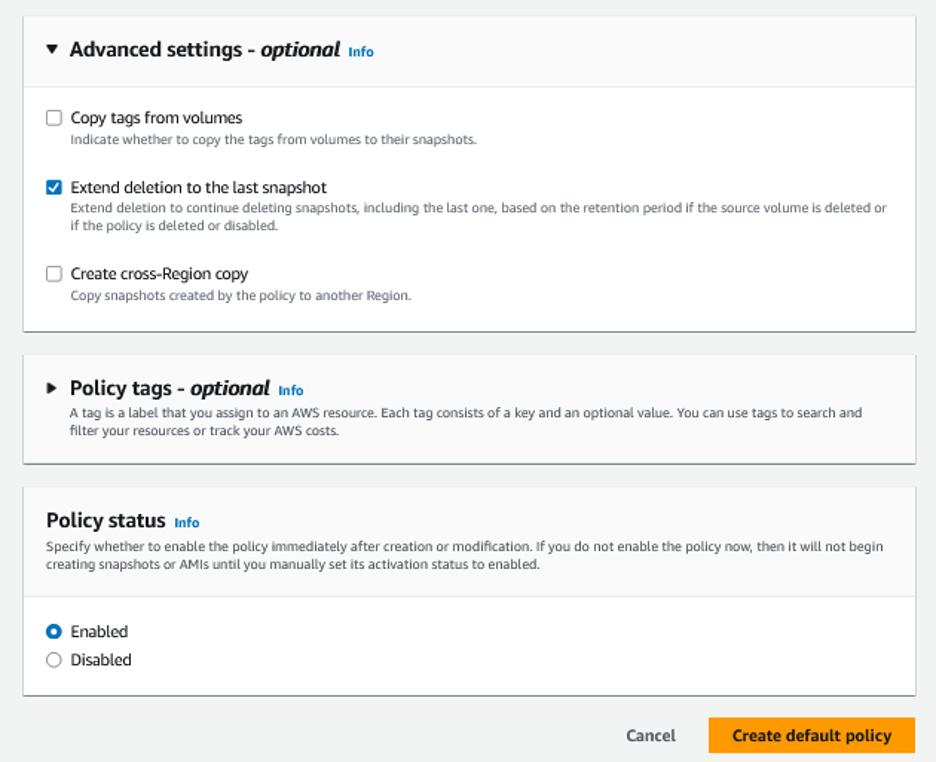Click the "Disabled" label text
This screenshot has height=762, width=936.
click(x=102, y=660)
